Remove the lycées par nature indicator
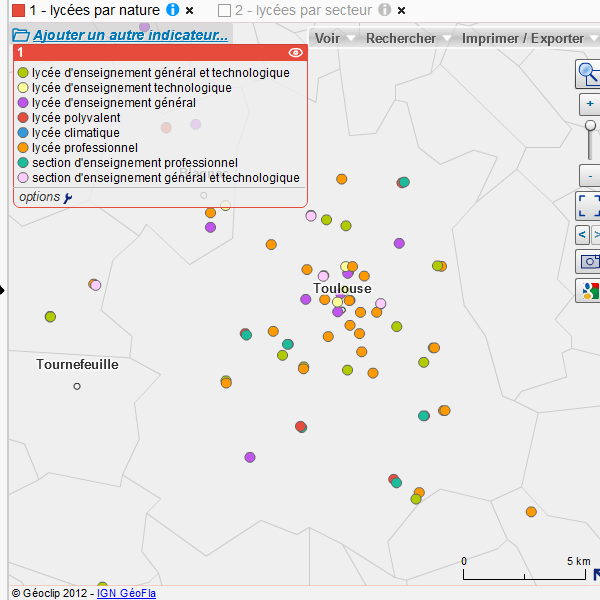600x600 pixels. pos(189,10)
